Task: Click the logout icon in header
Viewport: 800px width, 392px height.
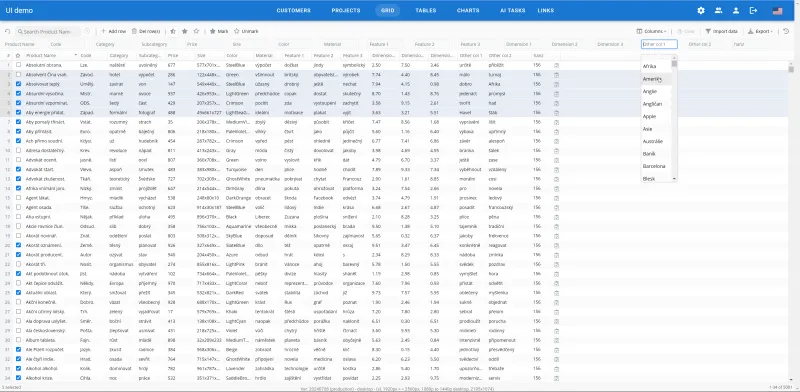Action: [x=754, y=10]
